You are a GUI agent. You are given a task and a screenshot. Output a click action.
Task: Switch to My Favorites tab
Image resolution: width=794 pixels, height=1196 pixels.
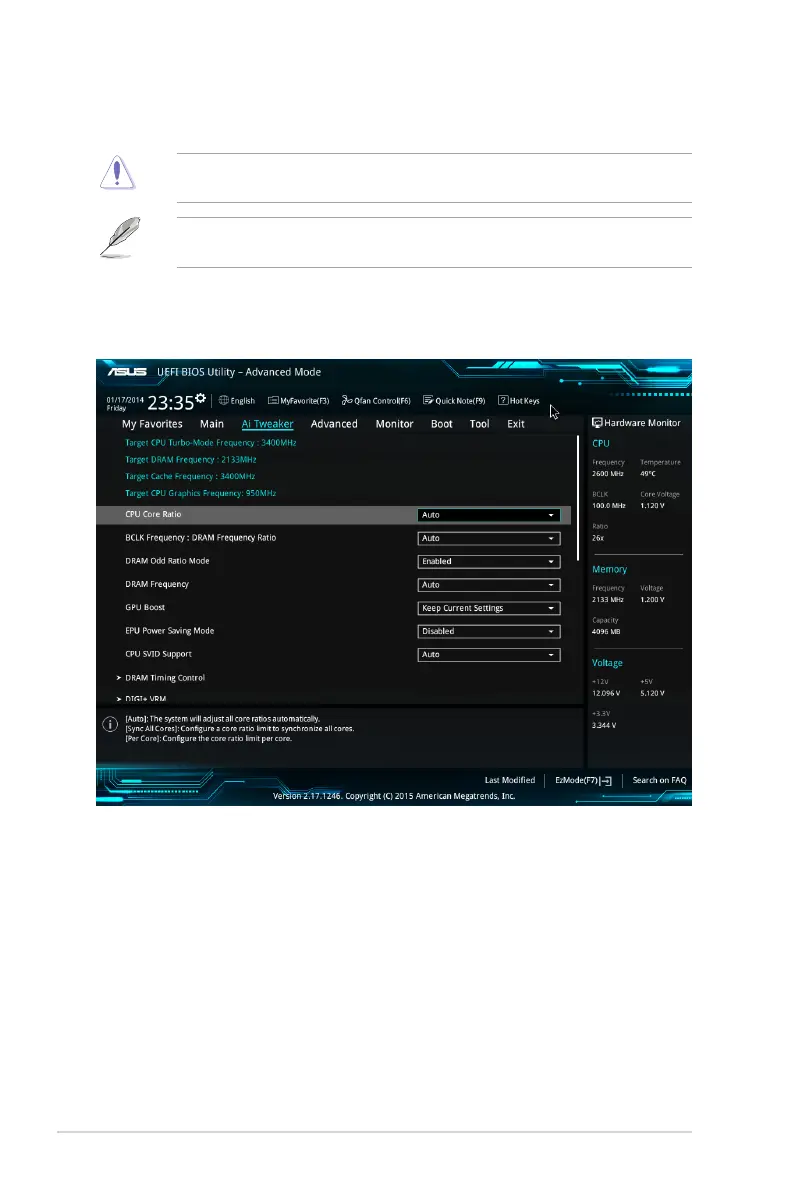click(x=153, y=424)
